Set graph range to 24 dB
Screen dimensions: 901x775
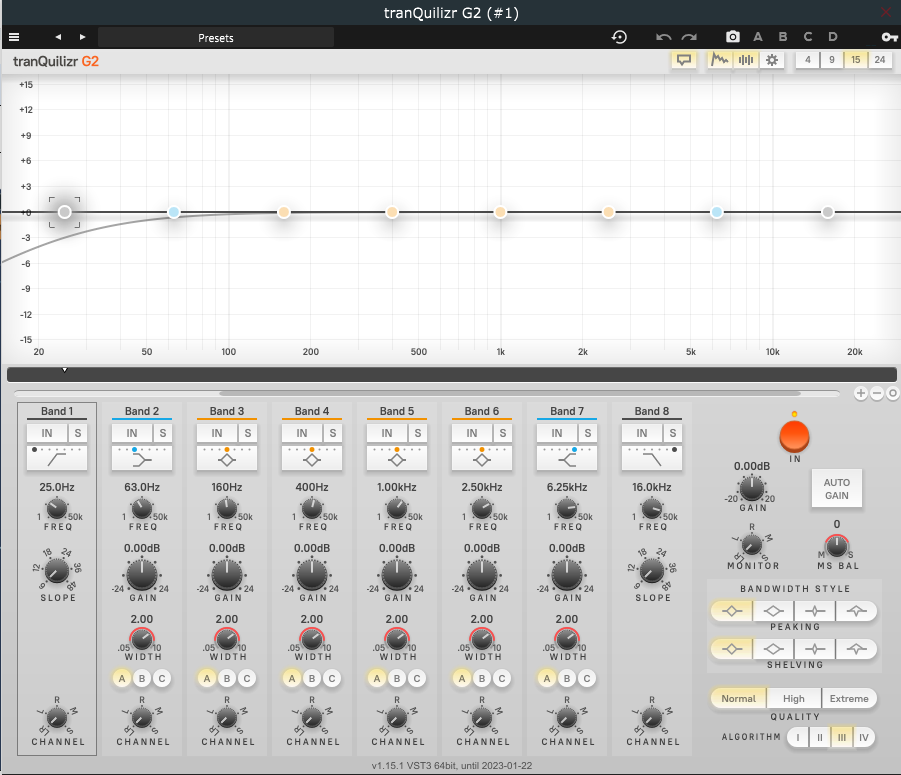[880, 60]
